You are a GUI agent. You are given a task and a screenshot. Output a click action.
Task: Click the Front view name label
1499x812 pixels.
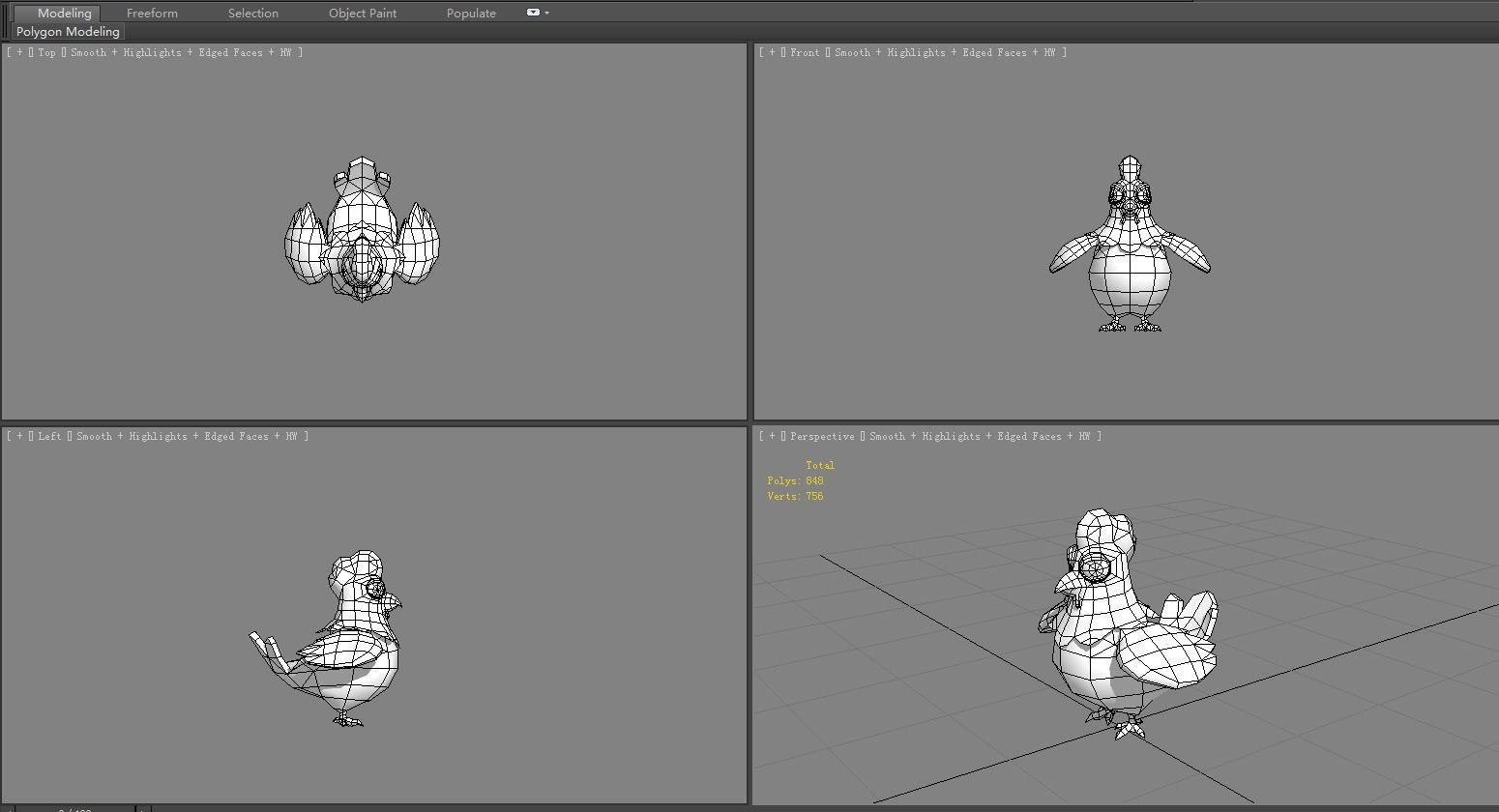pos(805,52)
